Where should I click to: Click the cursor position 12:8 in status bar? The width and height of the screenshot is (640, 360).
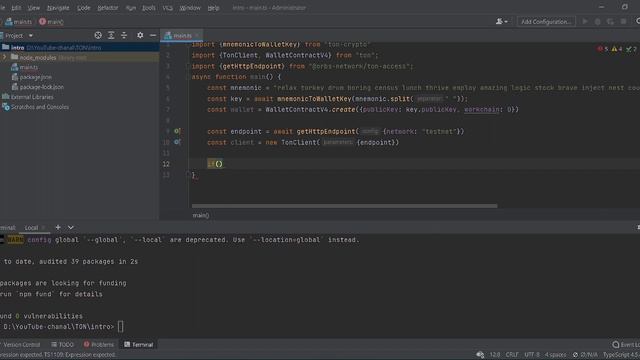point(495,355)
